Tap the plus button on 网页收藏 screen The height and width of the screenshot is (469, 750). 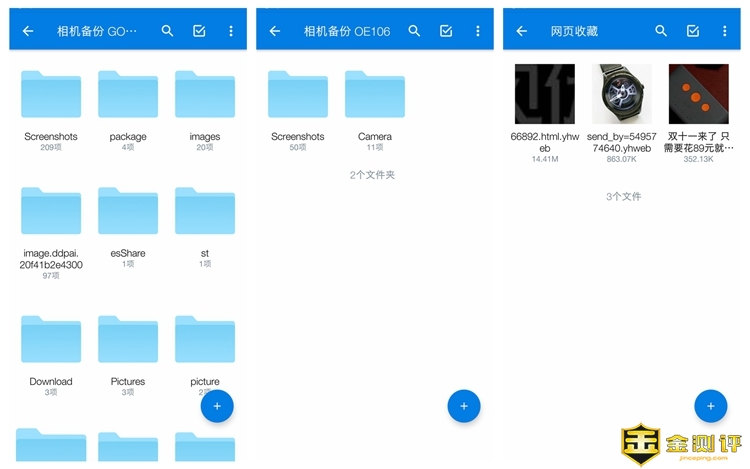coord(710,406)
